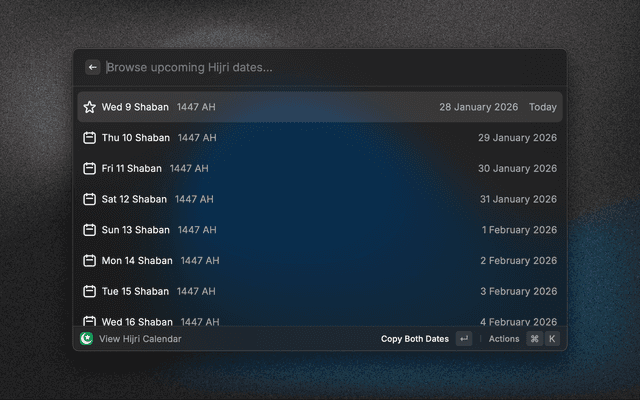The height and width of the screenshot is (400, 640).
Task: Click the star icon for Wed 9 Shaban
Action: point(89,107)
